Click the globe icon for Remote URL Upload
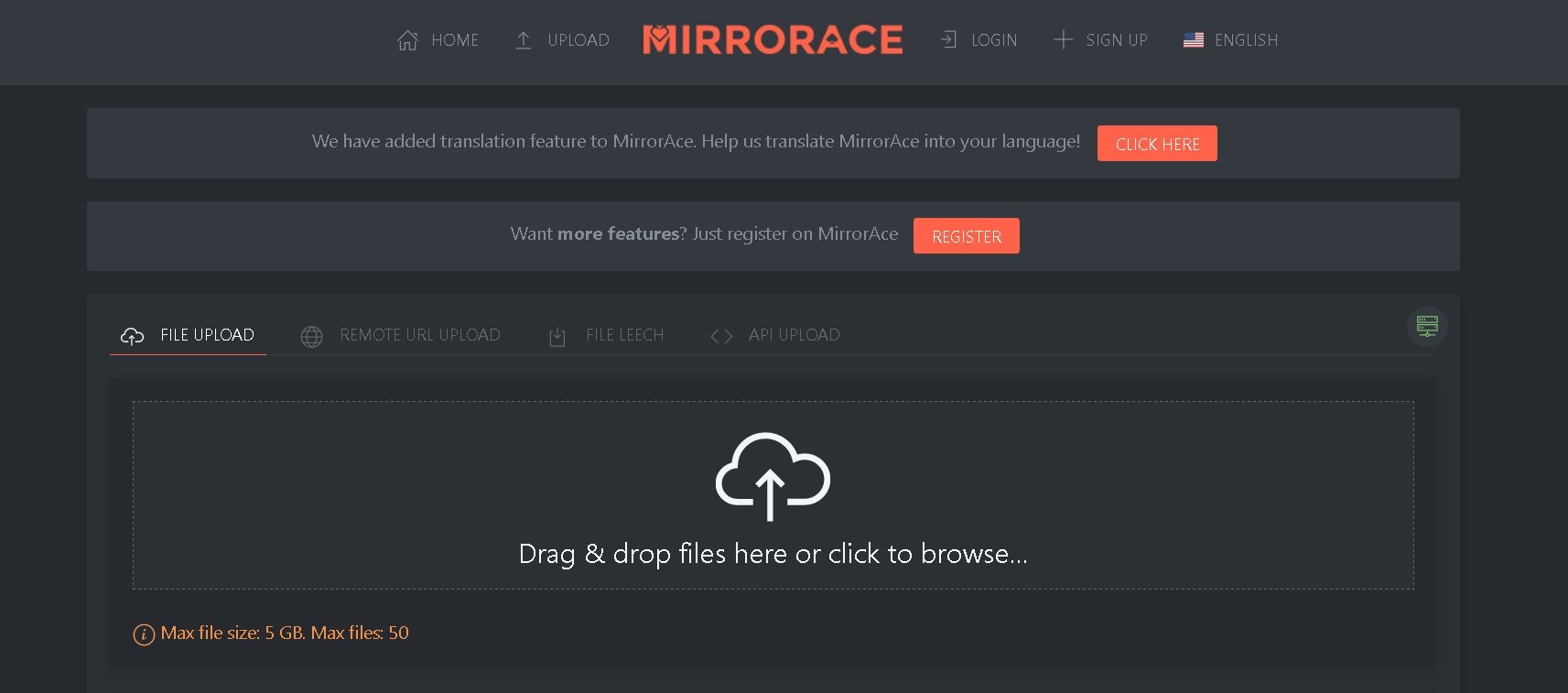This screenshot has height=693, width=1568. (x=311, y=336)
